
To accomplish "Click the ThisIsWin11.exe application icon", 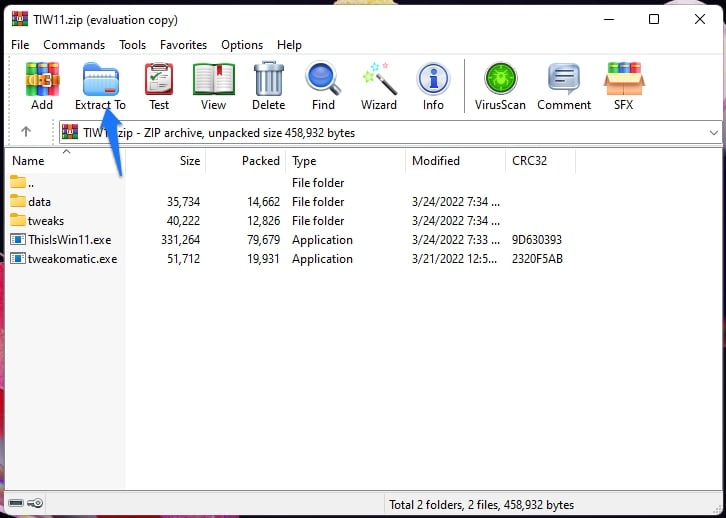I will click(x=18, y=239).
